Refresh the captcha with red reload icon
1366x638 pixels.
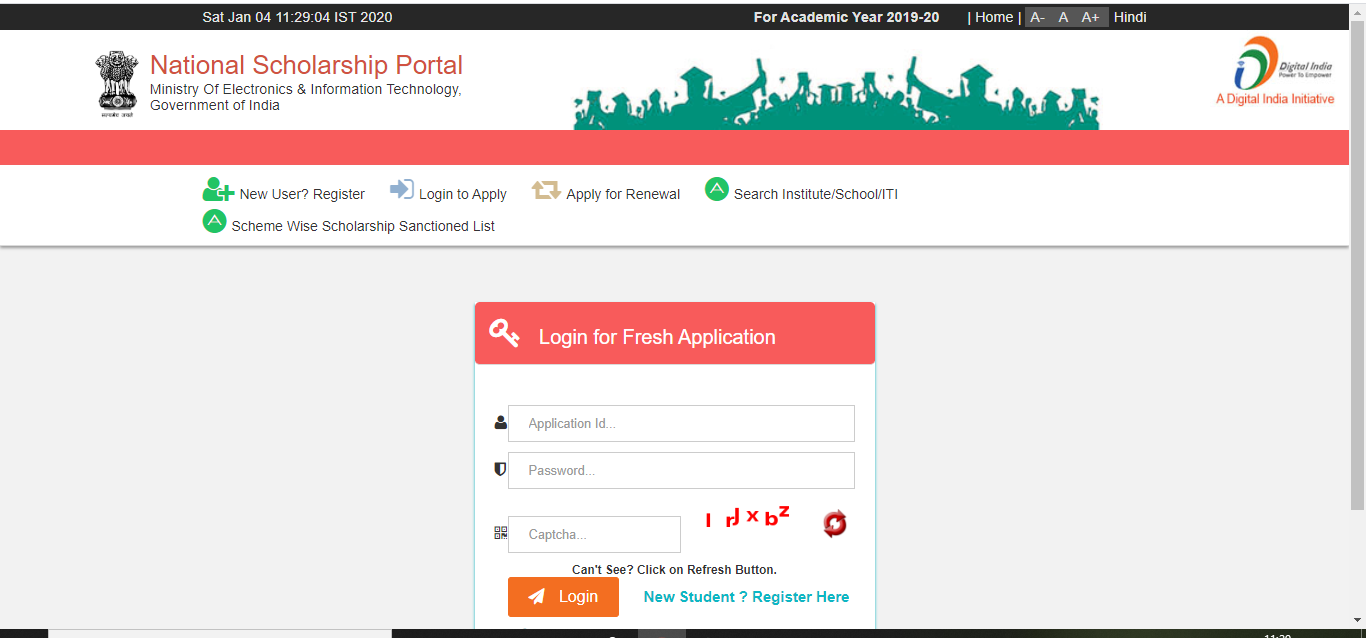835,523
